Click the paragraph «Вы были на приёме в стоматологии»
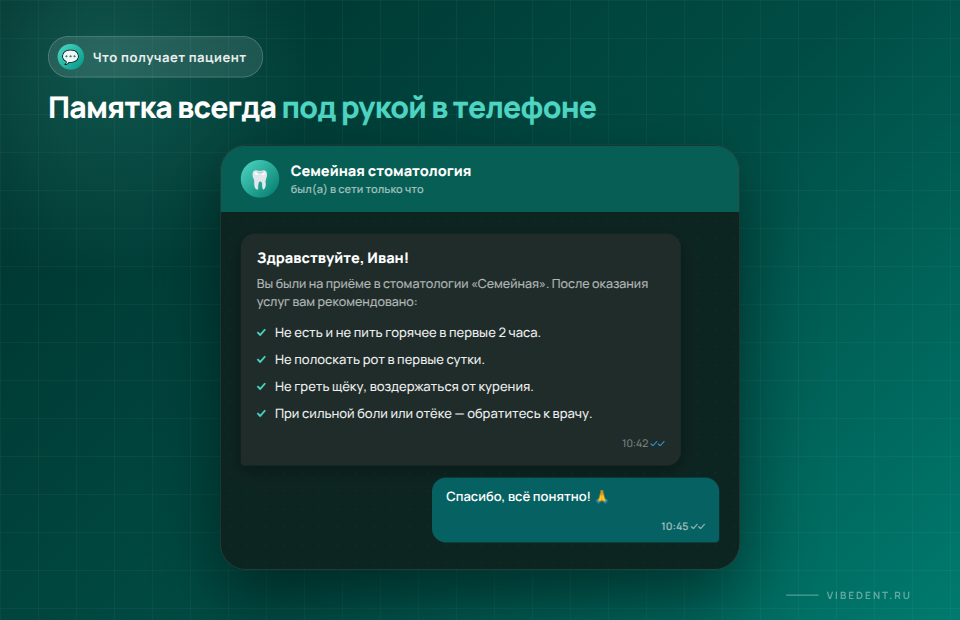 coord(452,293)
